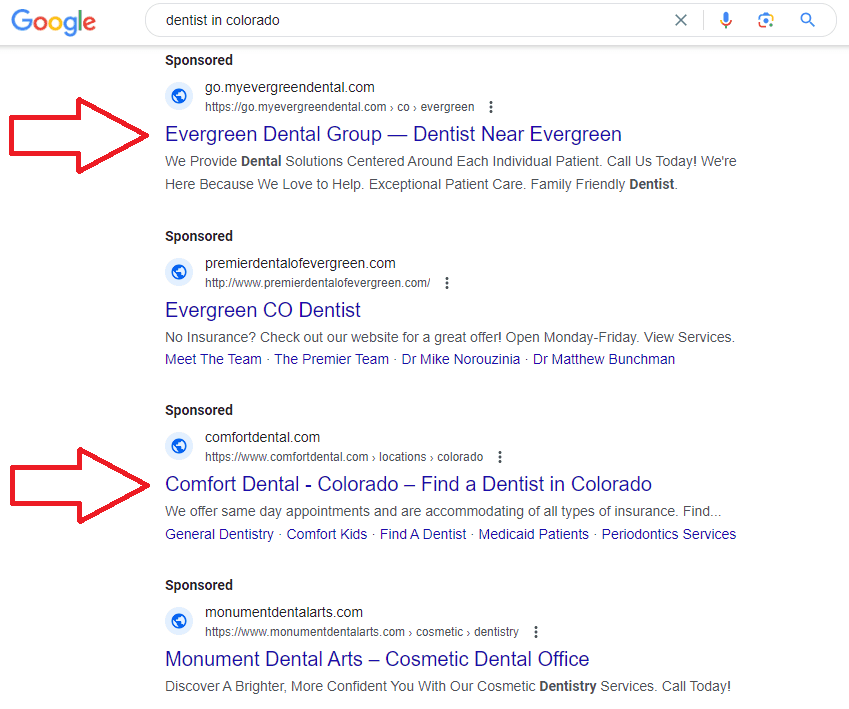This screenshot has height=709, width=849.
Task: Open Google Lens camera search icon
Action: 766,20
